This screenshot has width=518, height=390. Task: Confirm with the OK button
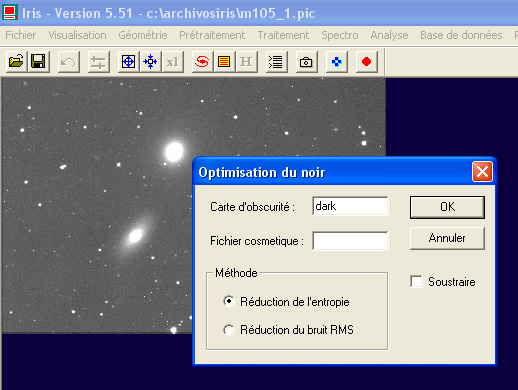[x=447, y=207]
